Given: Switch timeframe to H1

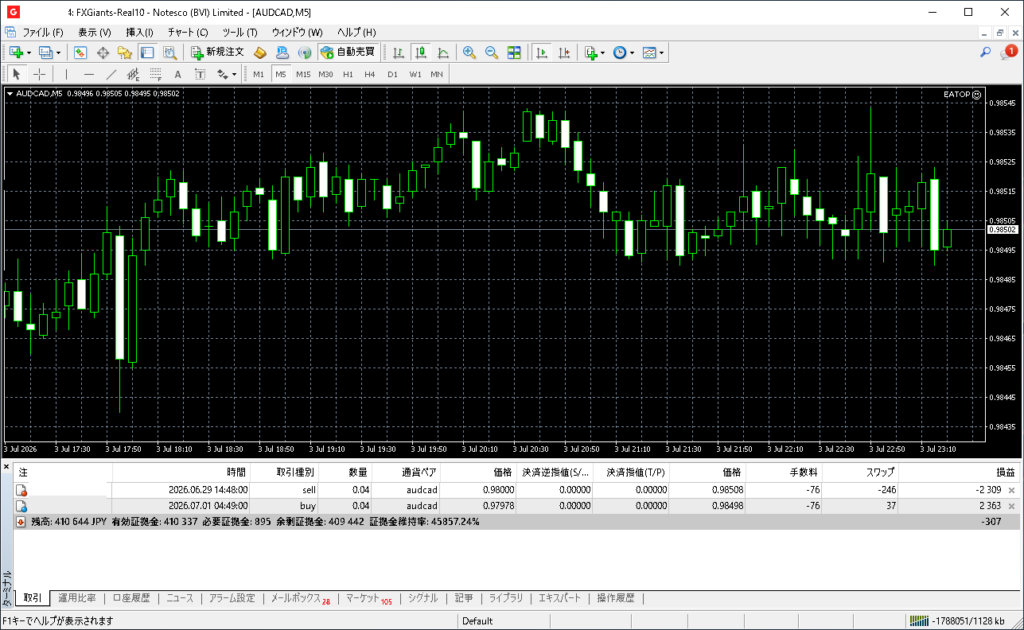Looking at the screenshot, I should [x=348, y=74].
